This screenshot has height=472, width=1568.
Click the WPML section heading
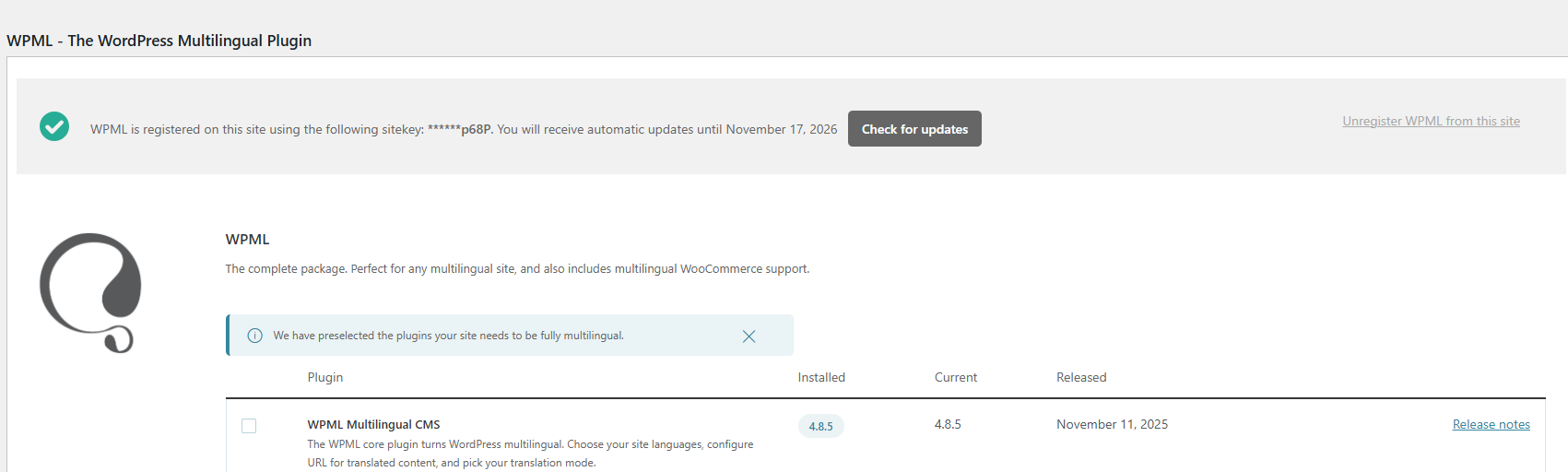tap(247, 239)
